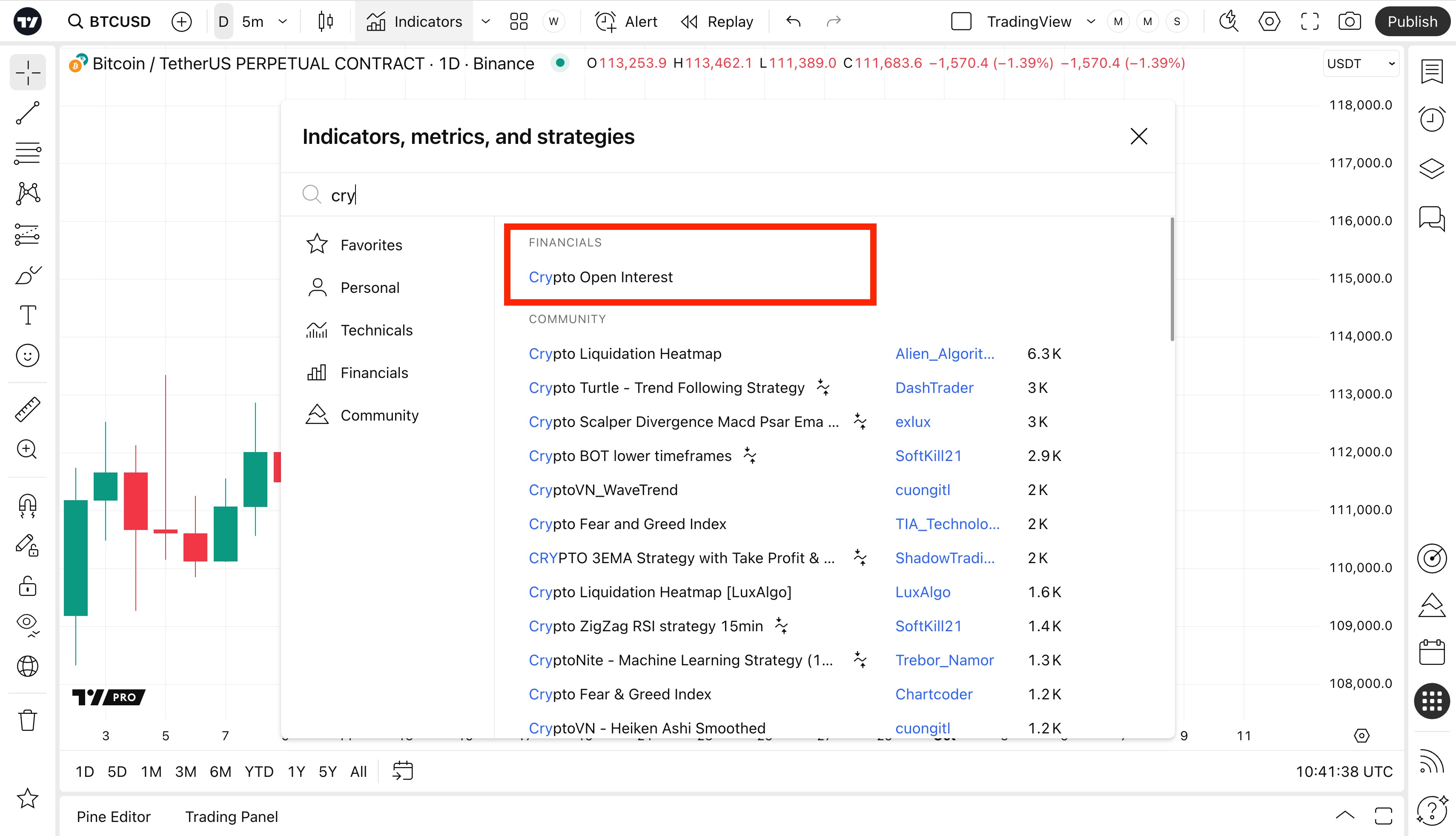The width and height of the screenshot is (1456, 836).
Task: Expand the arrow next to Indicators
Action: (x=486, y=22)
